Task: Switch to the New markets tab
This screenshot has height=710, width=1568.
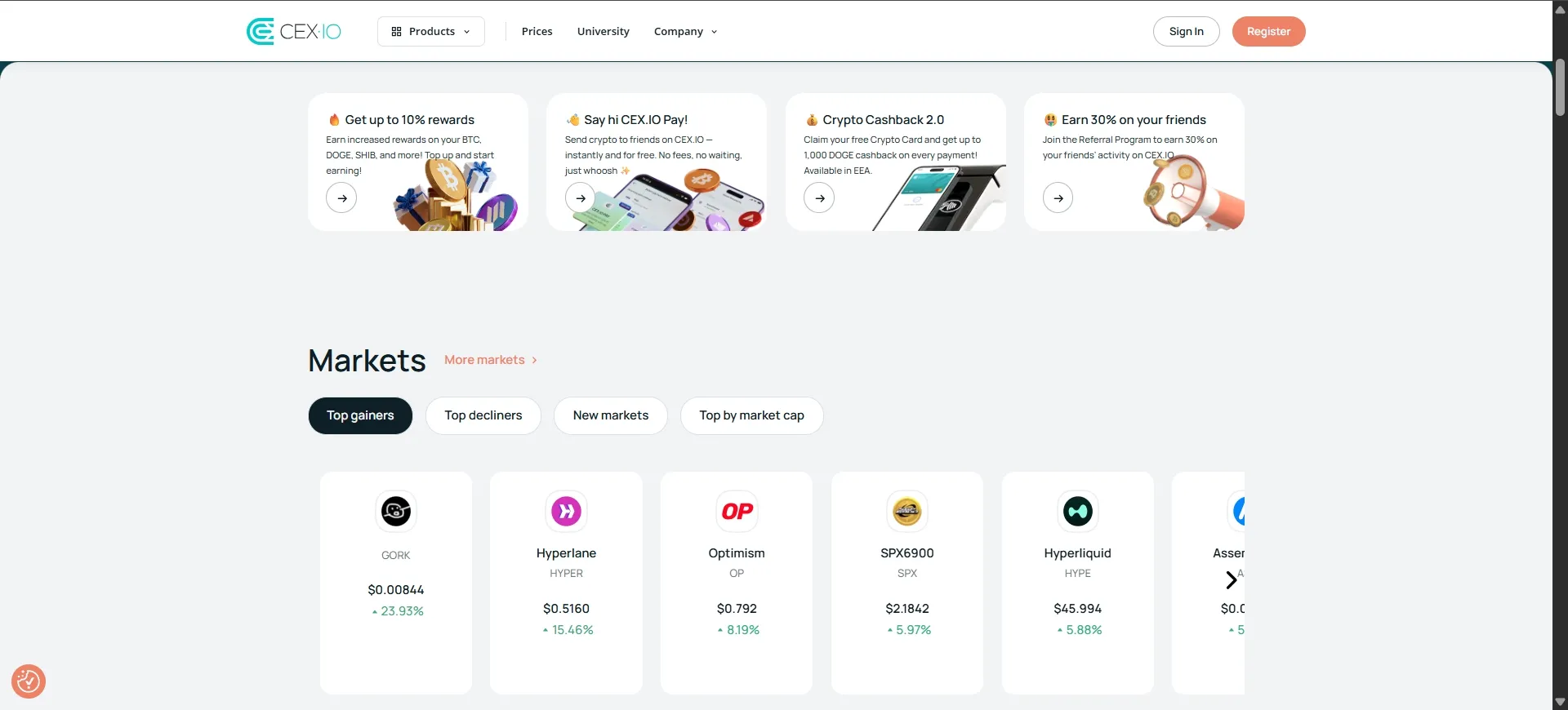Action: coord(611,415)
